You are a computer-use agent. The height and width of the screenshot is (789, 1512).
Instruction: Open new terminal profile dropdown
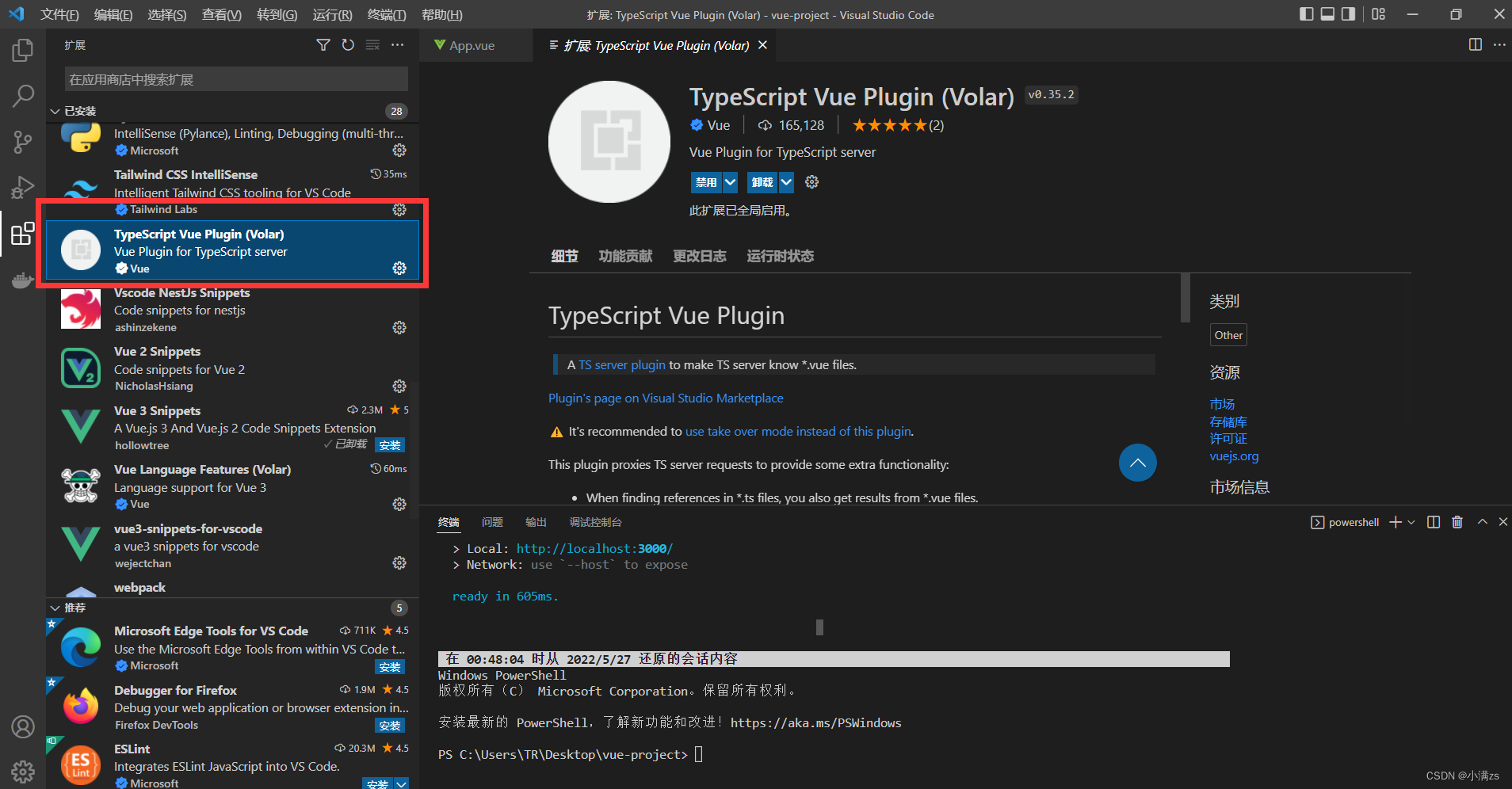click(1411, 522)
